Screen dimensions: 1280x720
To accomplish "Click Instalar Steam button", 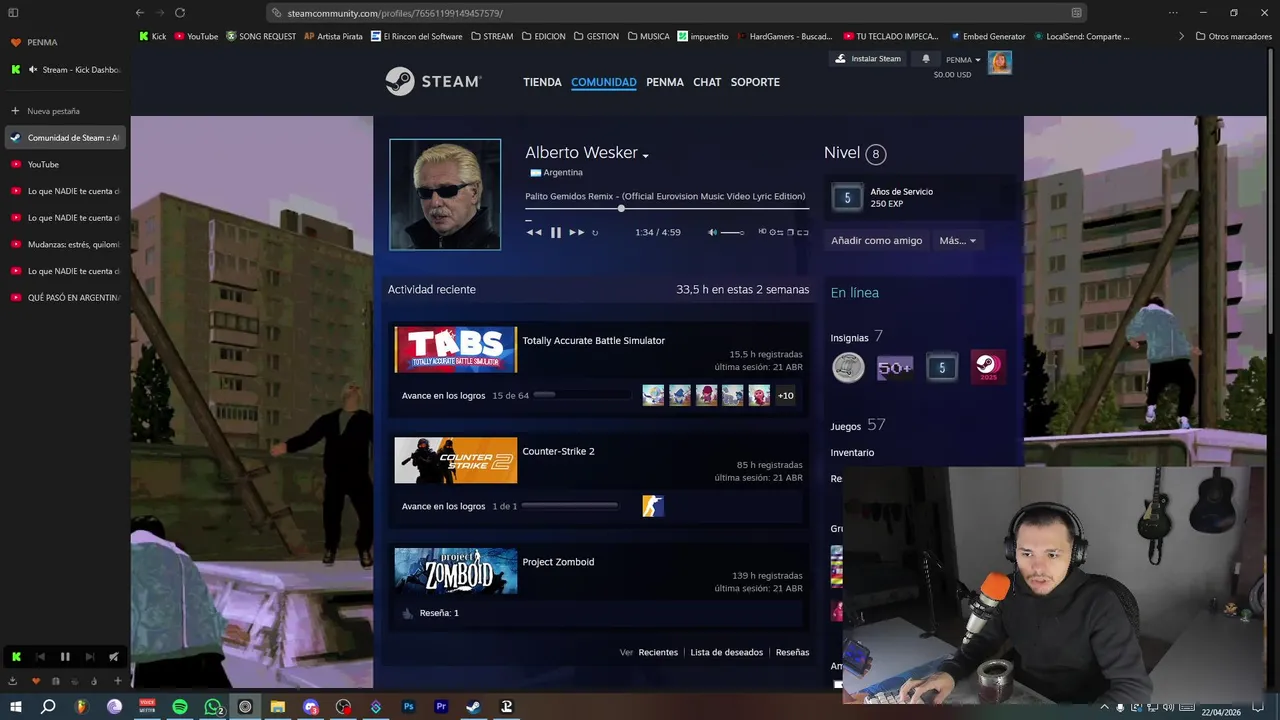I will (867, 59).
